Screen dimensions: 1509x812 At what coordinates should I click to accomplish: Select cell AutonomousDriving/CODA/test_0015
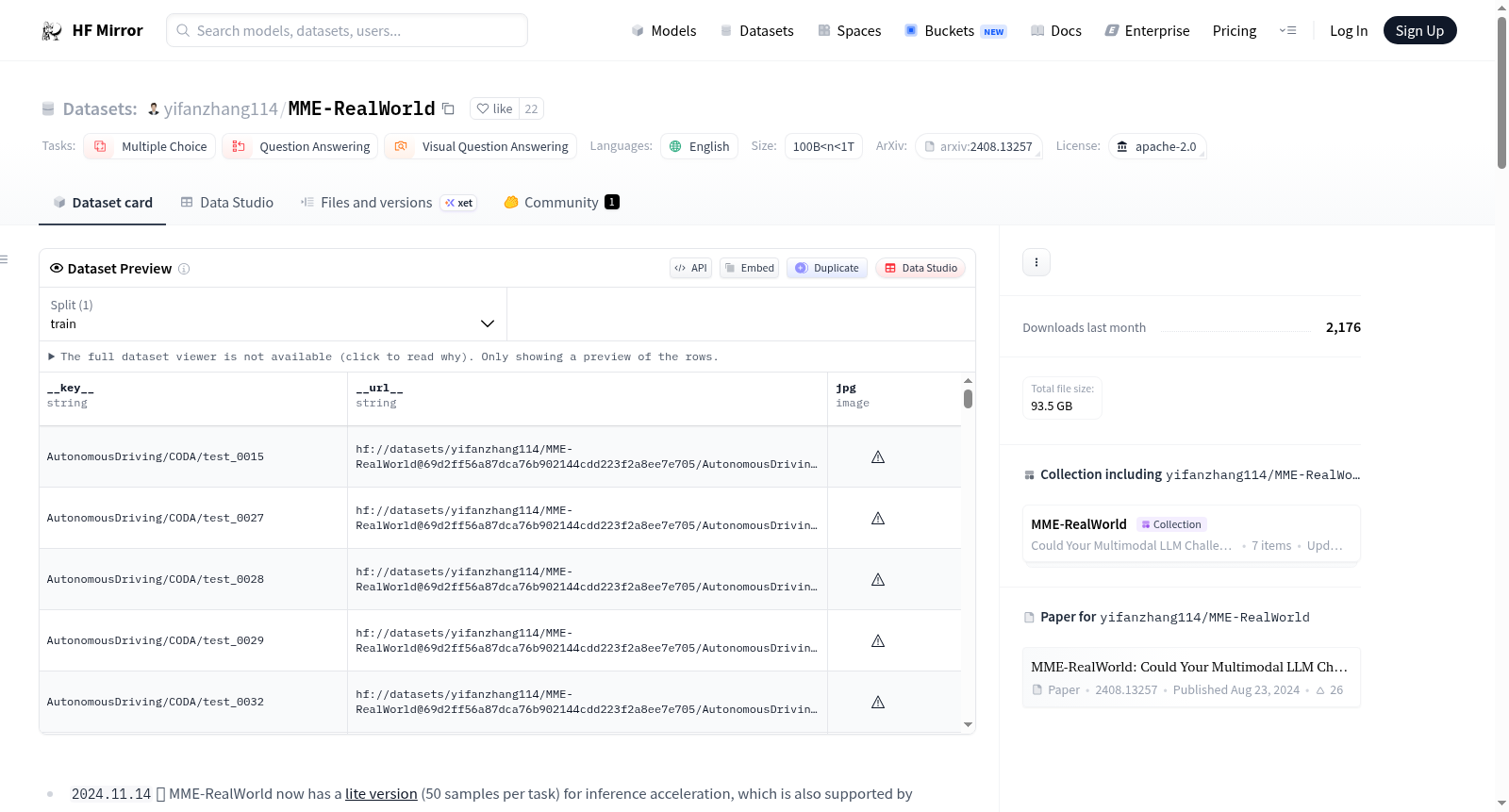pos(193,457)
